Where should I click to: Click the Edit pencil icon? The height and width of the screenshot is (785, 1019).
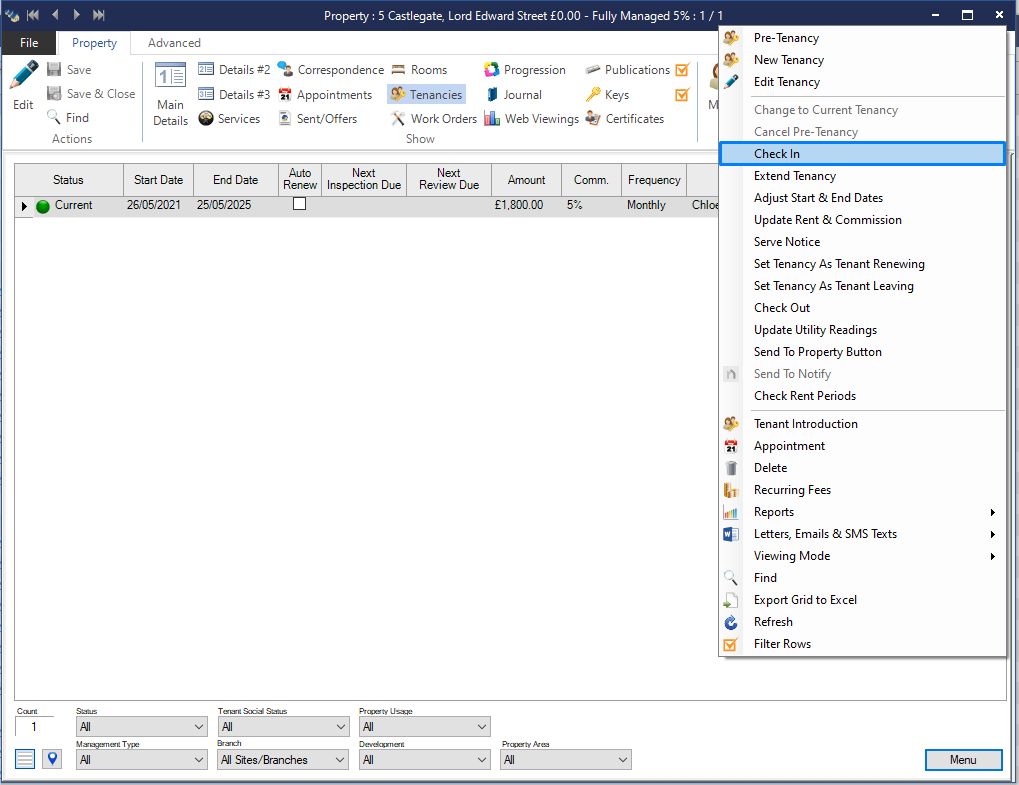tap(23, 78)
